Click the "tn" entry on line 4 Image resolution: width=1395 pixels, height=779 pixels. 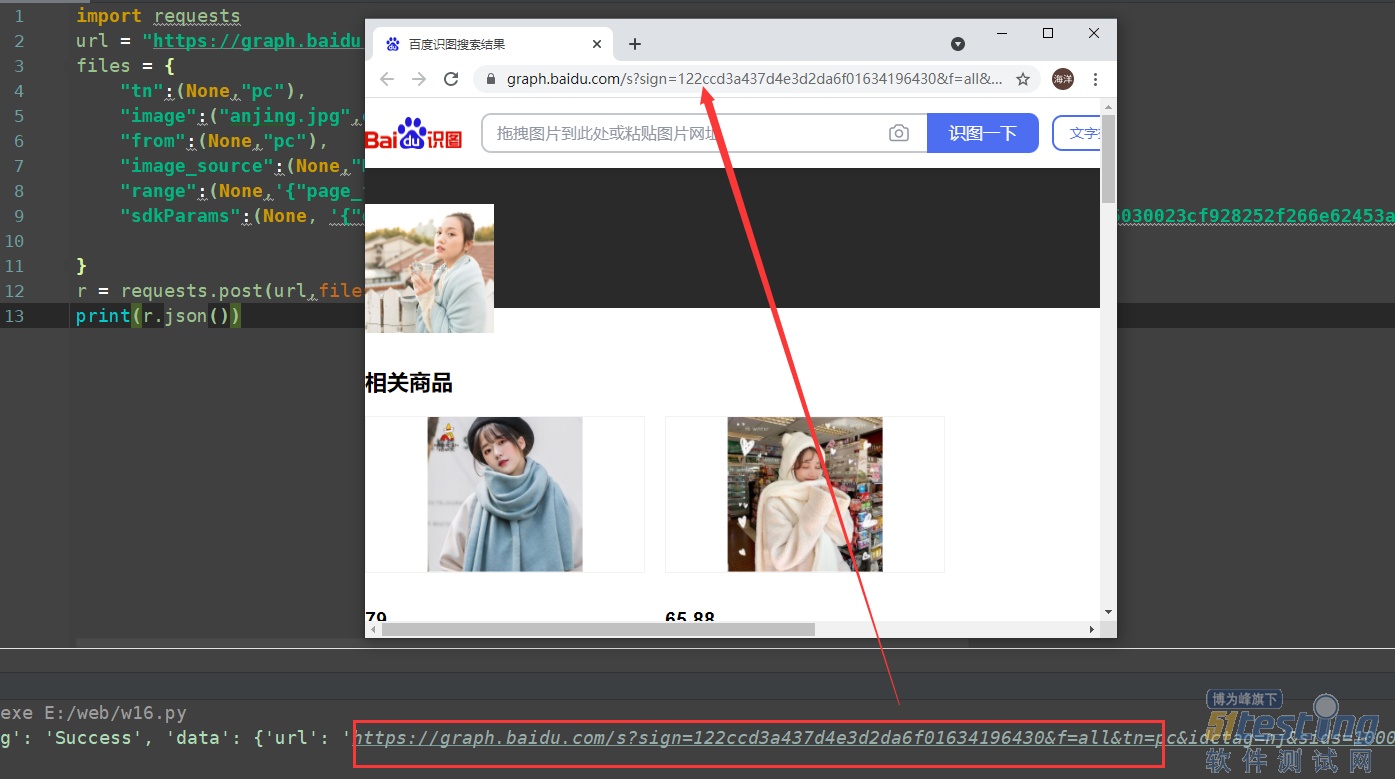(212, 91)
